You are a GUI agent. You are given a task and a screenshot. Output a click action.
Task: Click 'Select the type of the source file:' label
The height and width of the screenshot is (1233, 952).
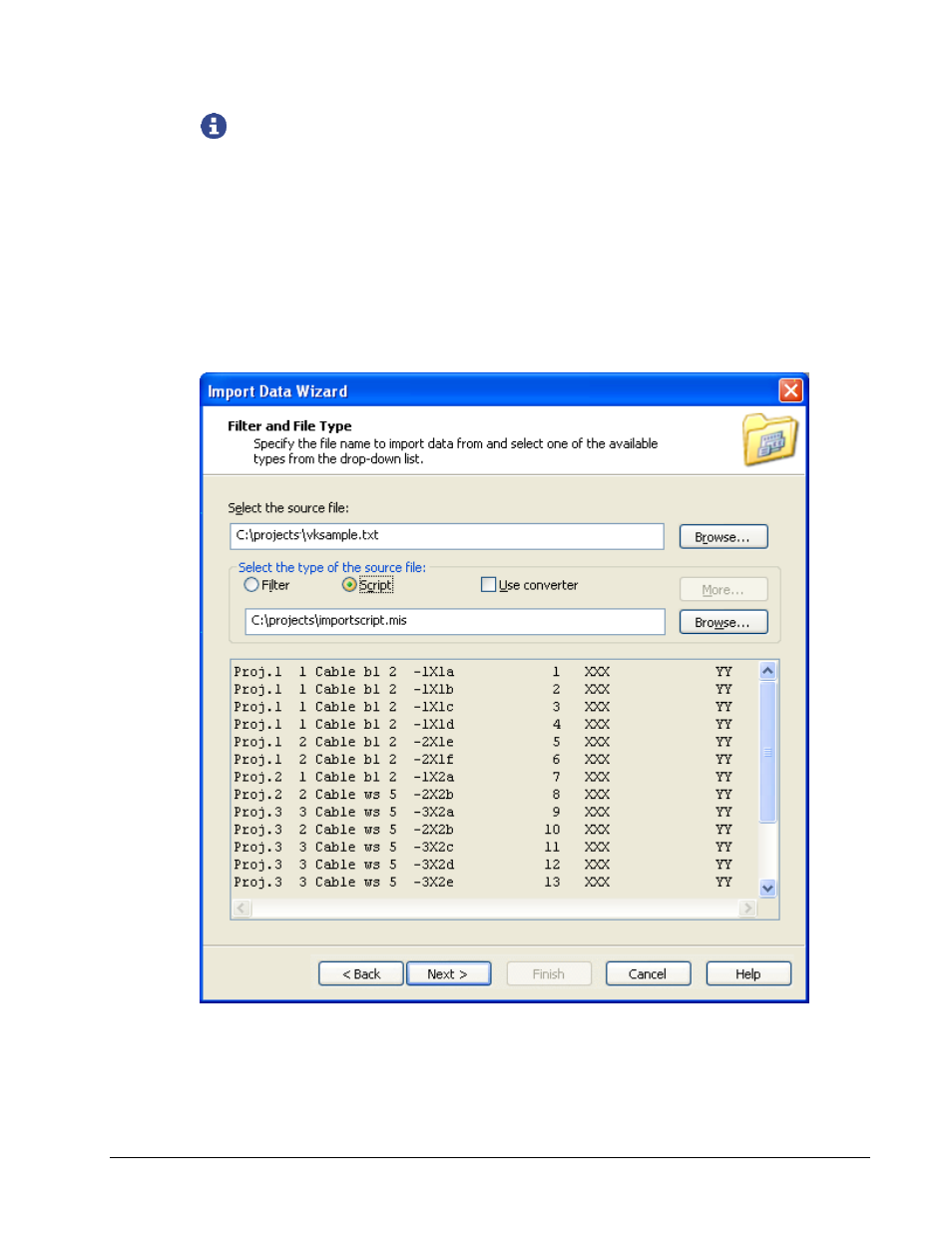332,567
